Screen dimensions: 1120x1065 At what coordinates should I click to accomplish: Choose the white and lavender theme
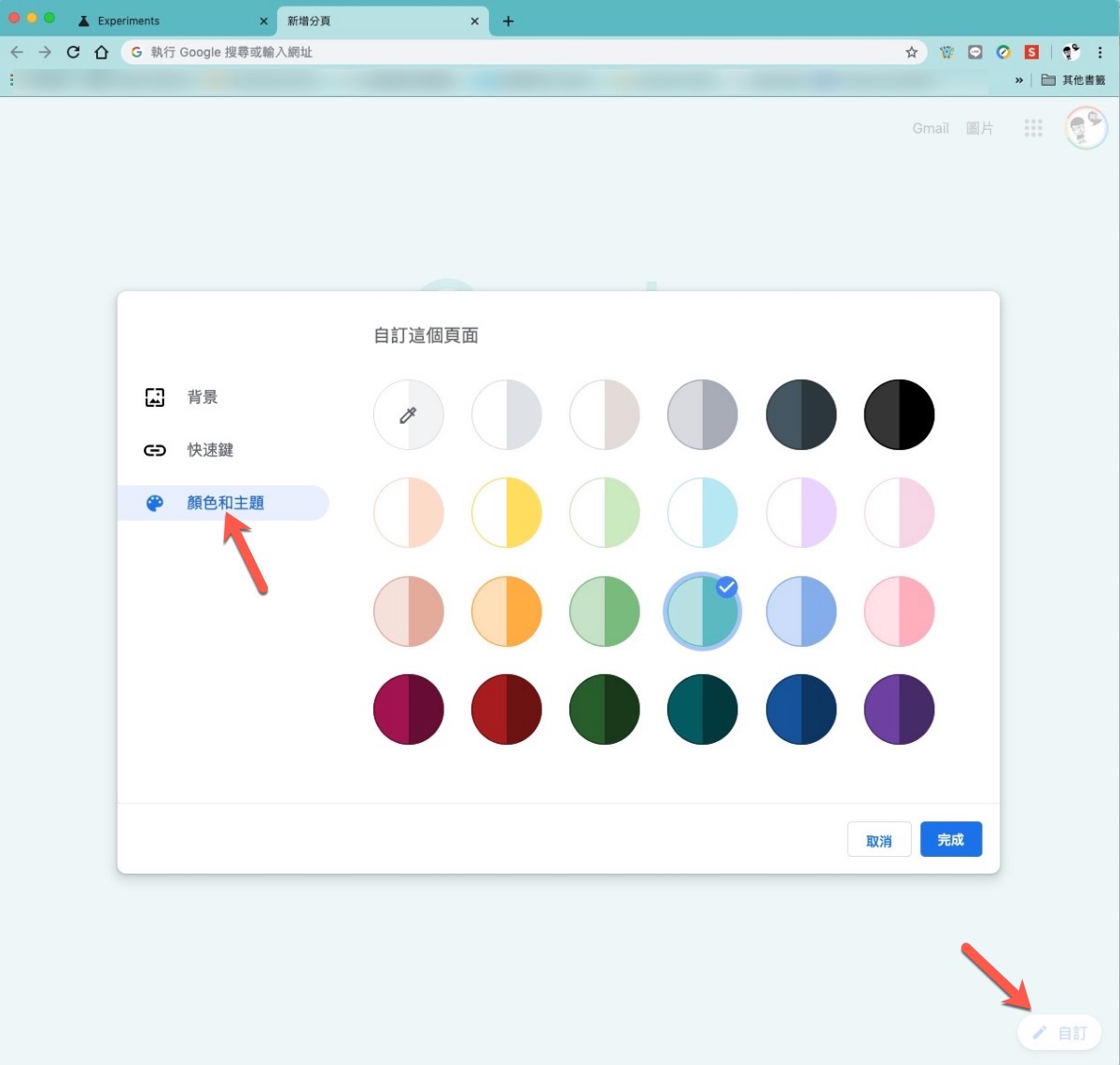tap(801, 512)
